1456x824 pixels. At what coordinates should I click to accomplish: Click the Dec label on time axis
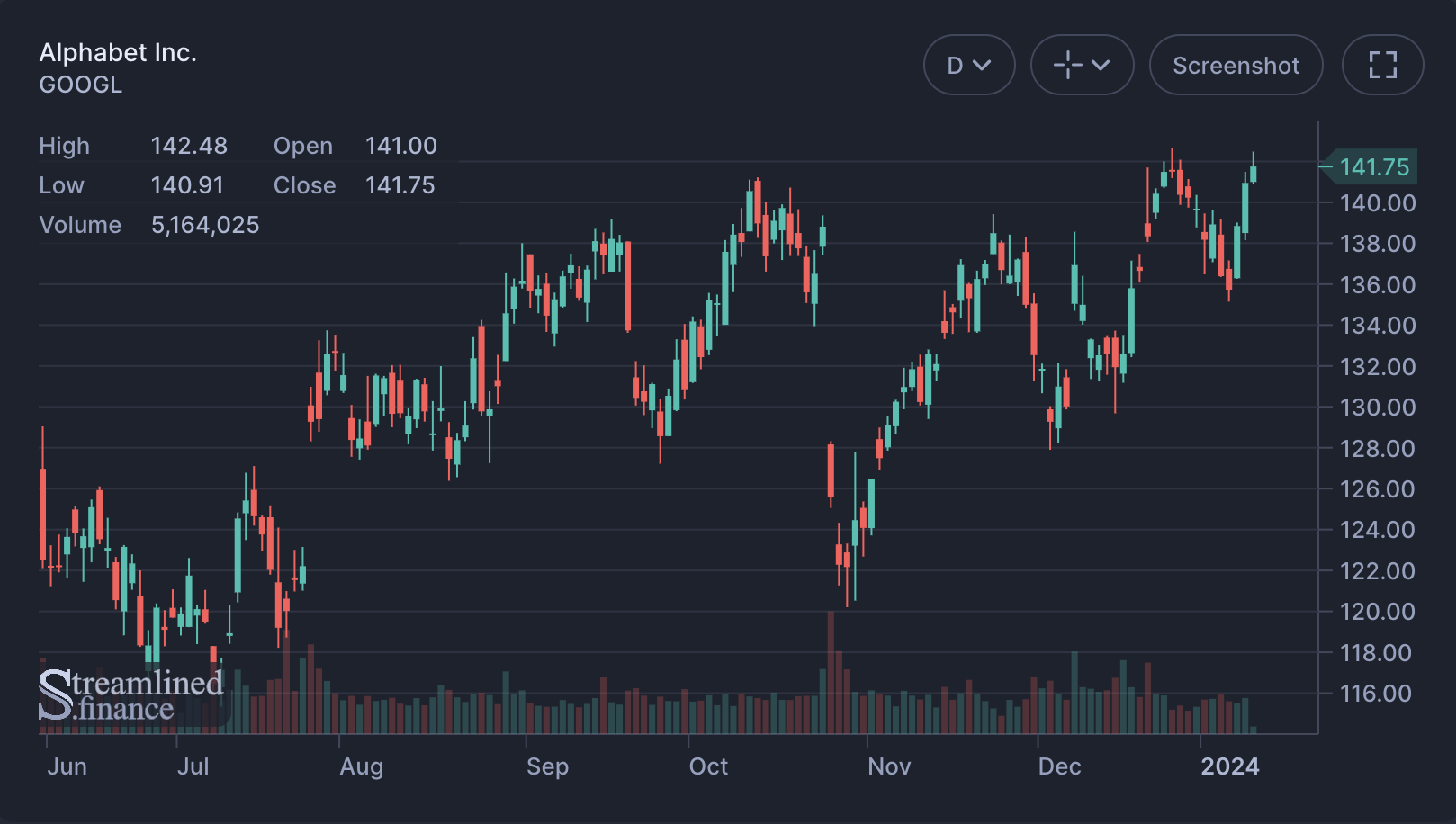pyautogui.click(x=1059, y=766)
